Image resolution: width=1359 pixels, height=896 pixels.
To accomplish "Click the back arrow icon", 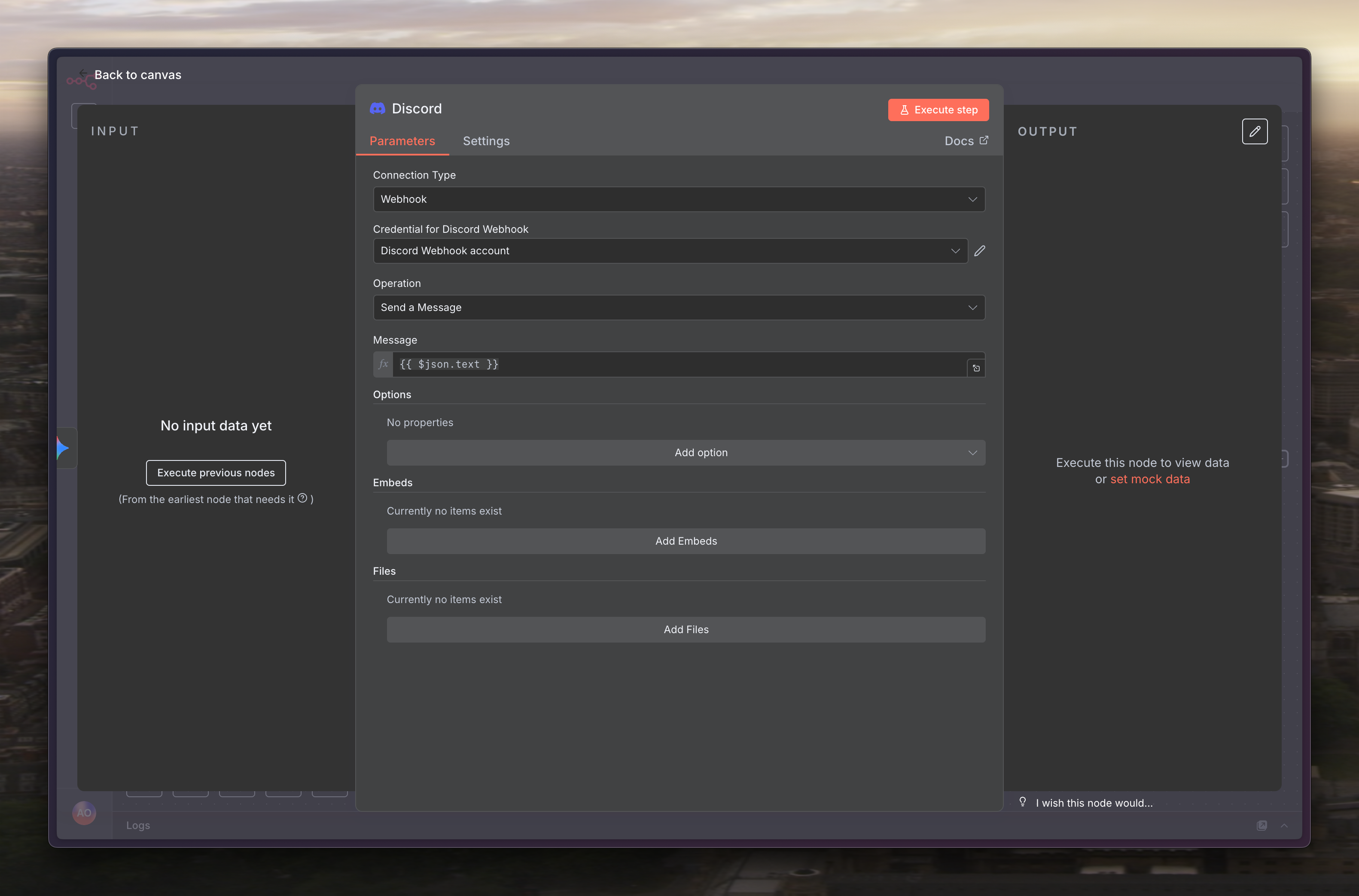I will click(x=83, y=73).
